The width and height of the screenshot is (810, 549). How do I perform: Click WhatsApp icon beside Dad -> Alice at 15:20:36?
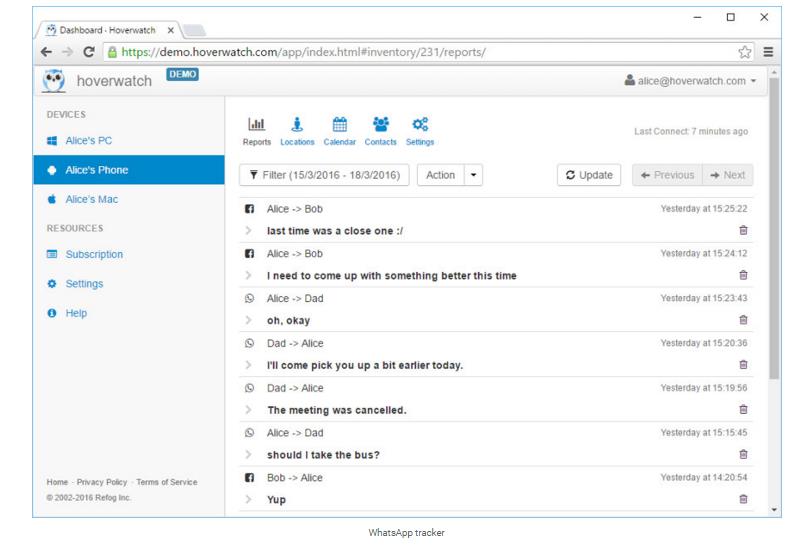point(250,343)
